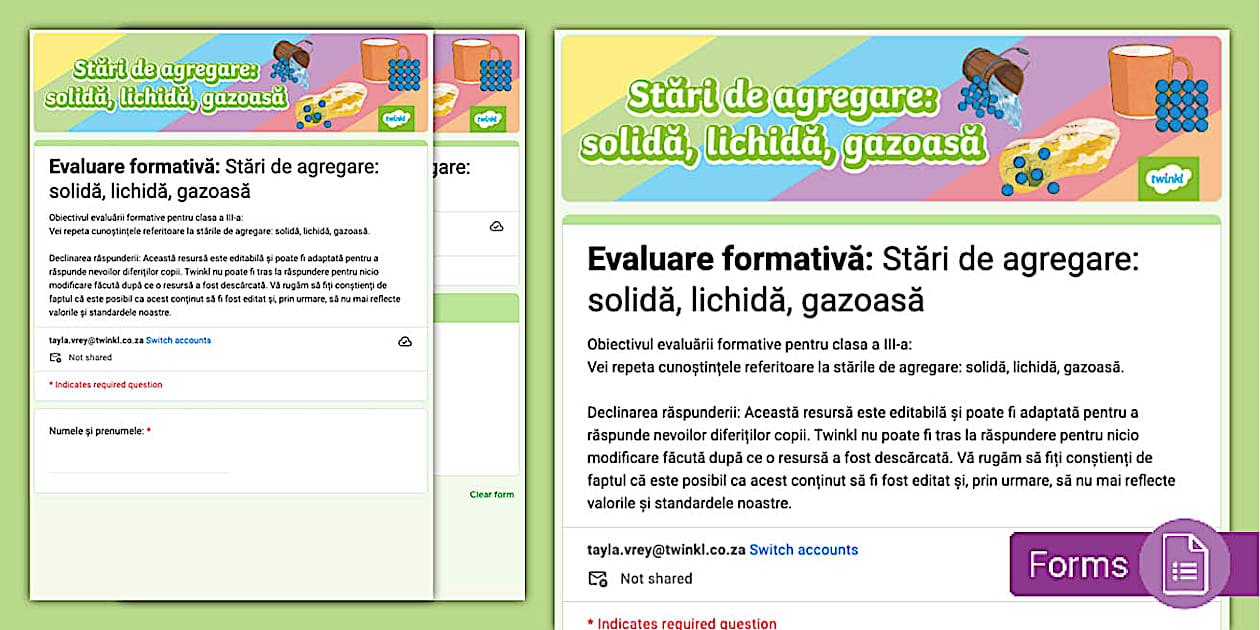Click the Not shared icon on right form
This screenshot has height=630, width=1260.
pos(598,578)
